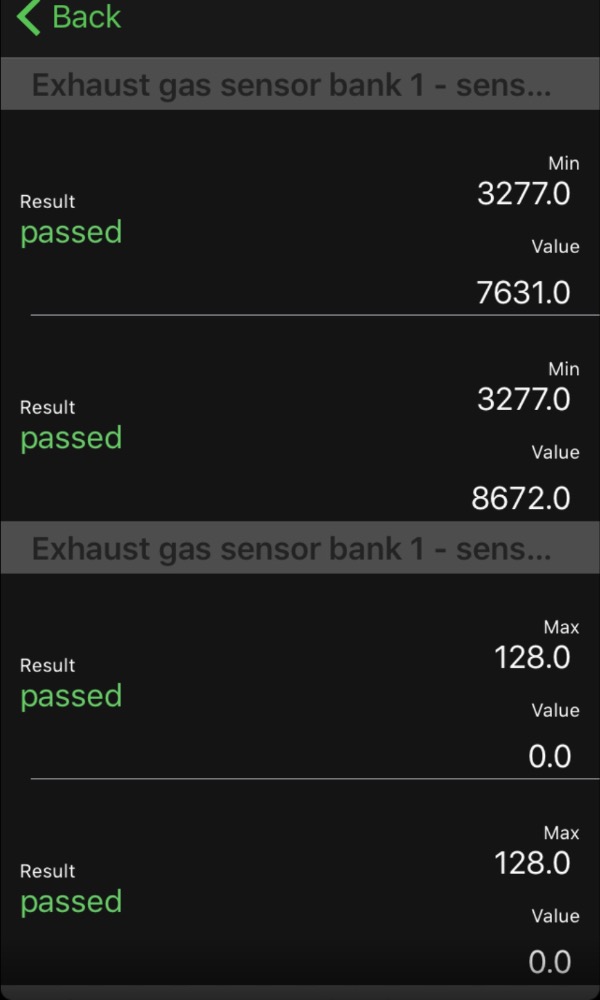Select the Min 3277.0 above value 8672.0
The height and width of the screenshot is (1000, 600).
coord(523,399)
